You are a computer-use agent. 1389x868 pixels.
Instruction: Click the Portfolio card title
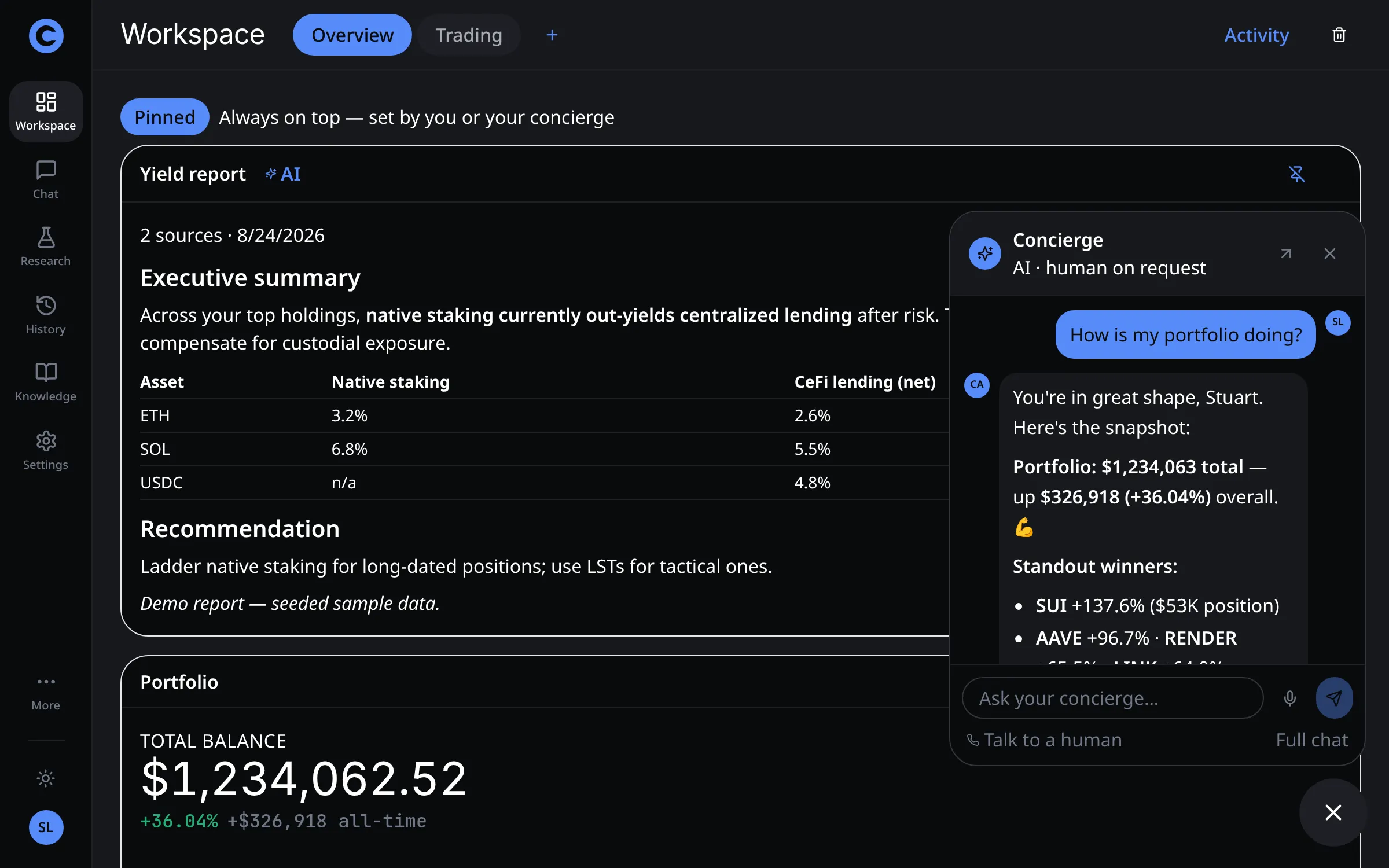pos(179,682)
